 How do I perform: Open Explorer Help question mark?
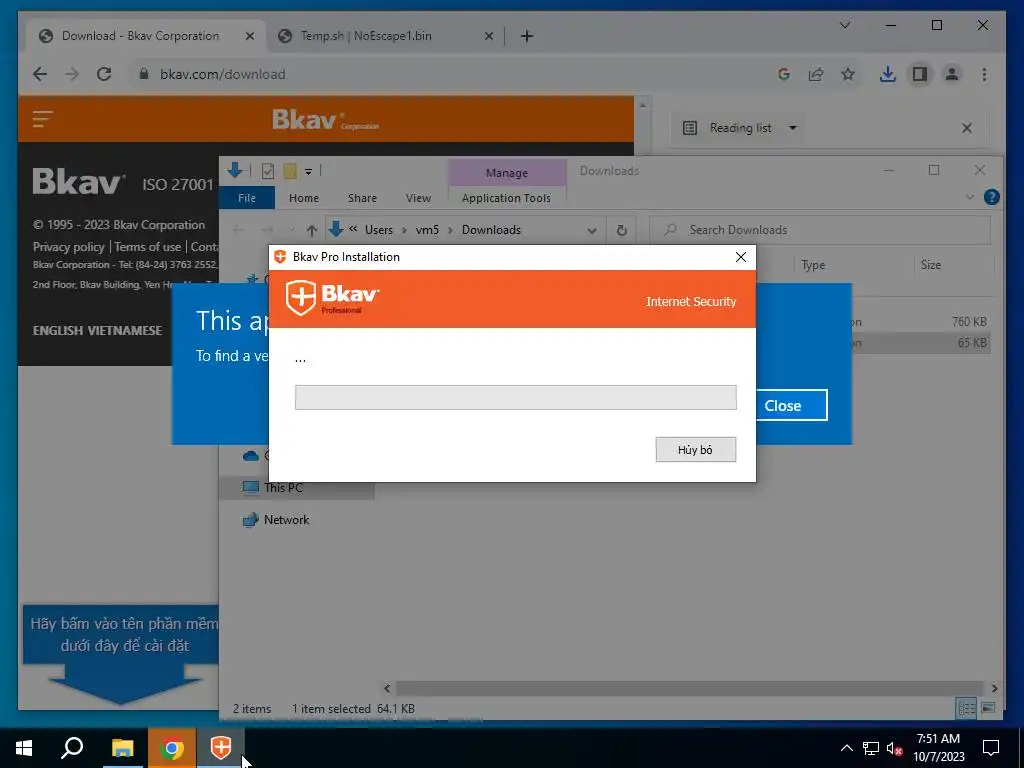click(x=991, y=197)
